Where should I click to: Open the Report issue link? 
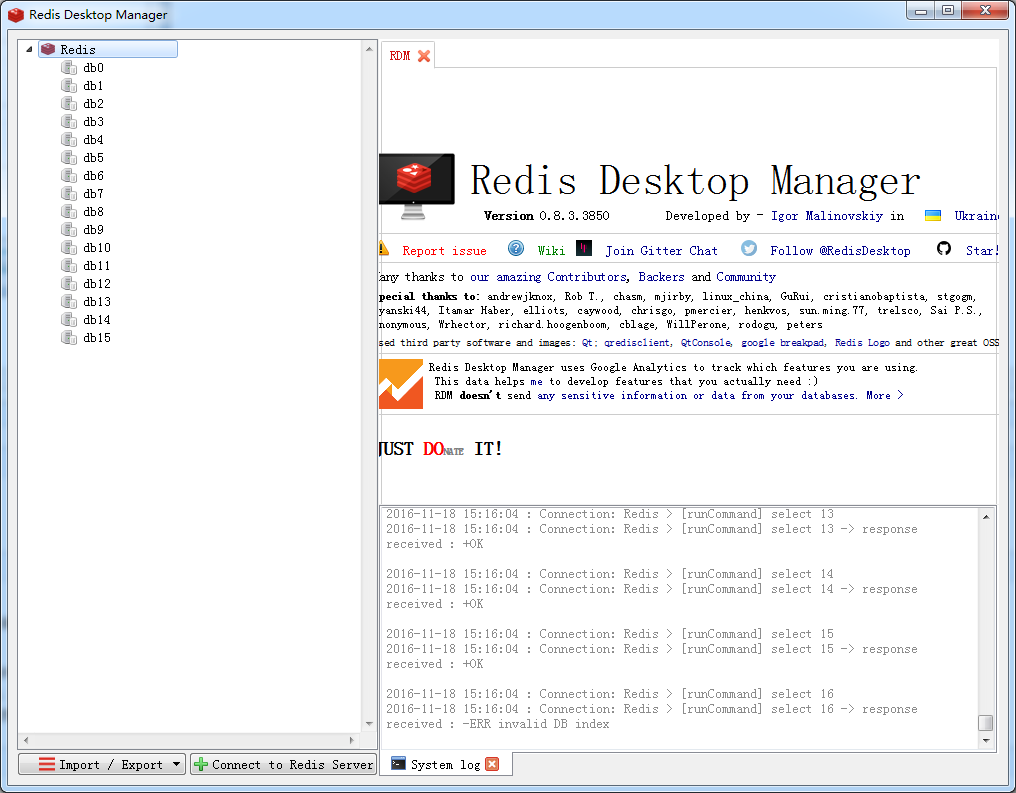(x=444, y=251)
